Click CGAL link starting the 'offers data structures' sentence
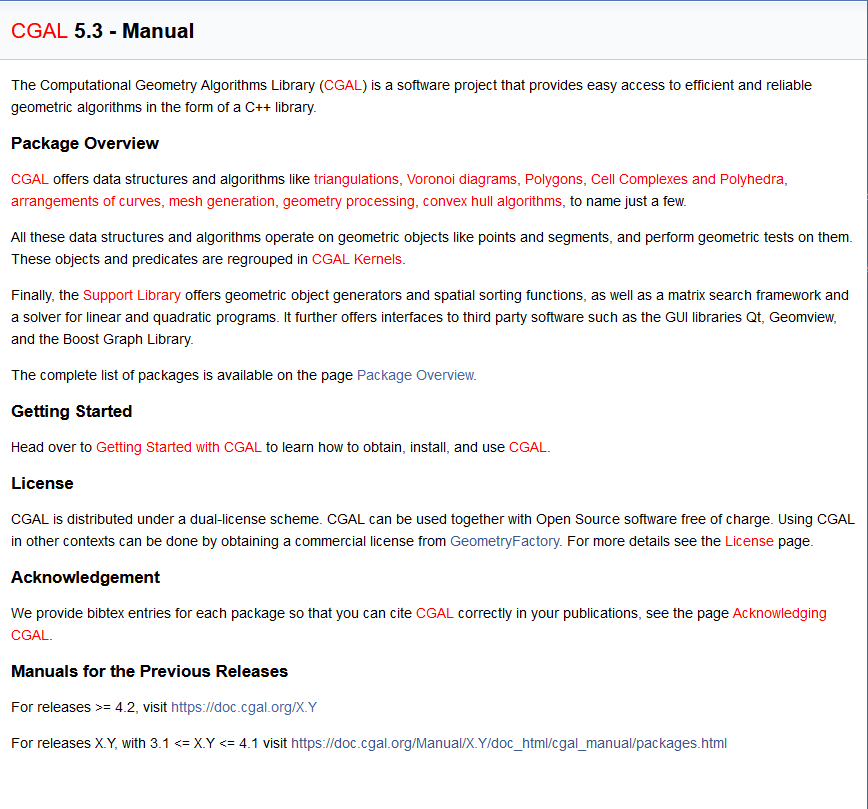This screenshot has height=809, width=868. click(30, 179)
